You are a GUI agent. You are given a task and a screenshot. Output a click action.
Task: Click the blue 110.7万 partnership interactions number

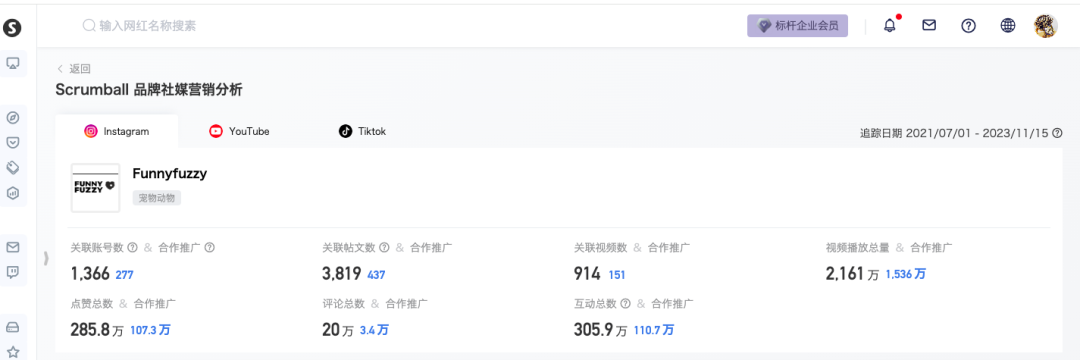(654, 330)
